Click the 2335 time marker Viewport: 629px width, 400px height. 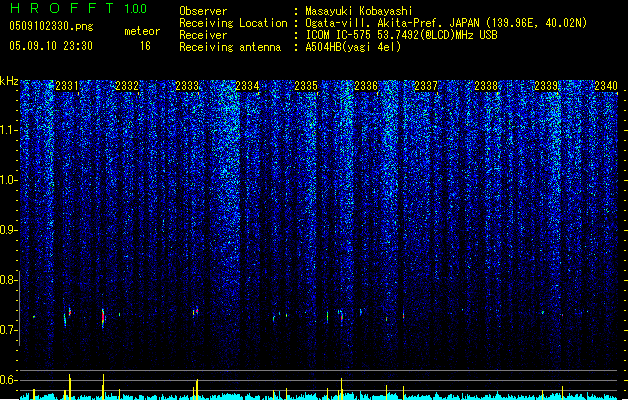coord(306,86)
